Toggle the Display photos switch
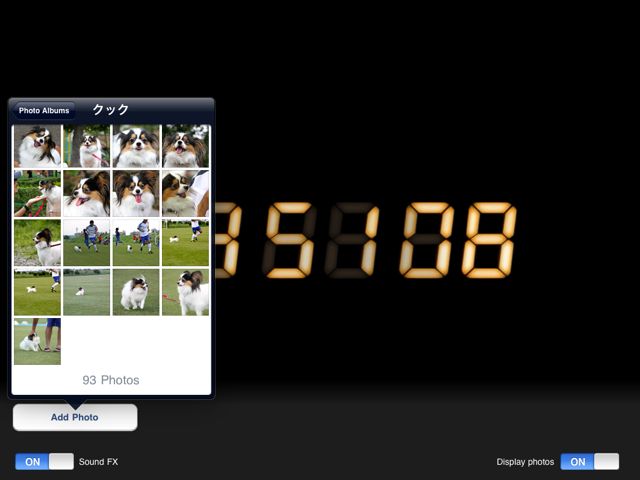Screen dimensions: 640x480 [x=589, y=462]
